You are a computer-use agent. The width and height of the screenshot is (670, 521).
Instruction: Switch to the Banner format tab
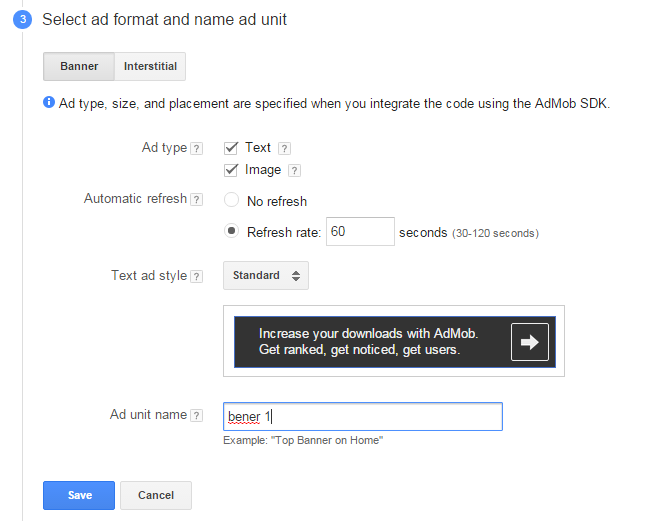click(79, 66)
